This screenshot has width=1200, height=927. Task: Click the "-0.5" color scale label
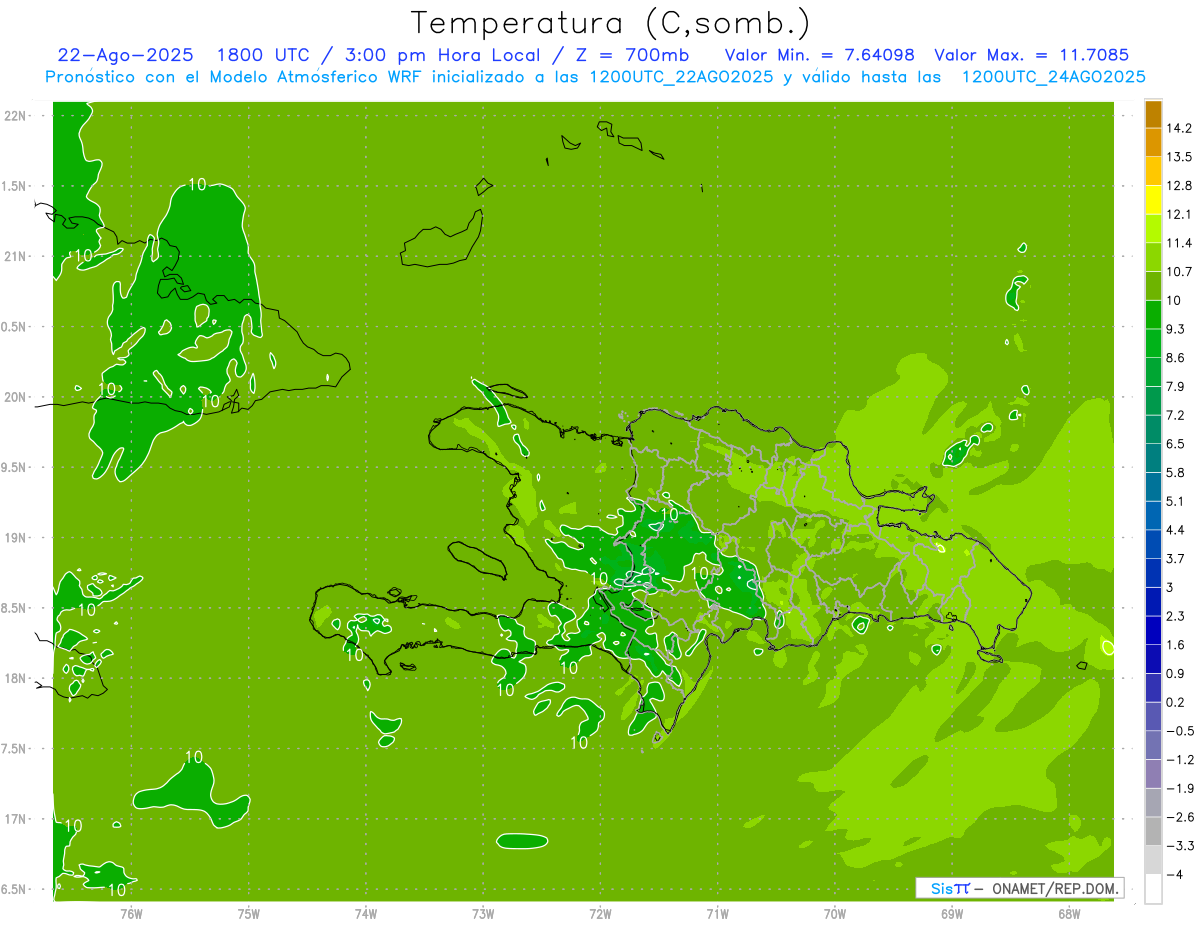[x=1180, y=731]
